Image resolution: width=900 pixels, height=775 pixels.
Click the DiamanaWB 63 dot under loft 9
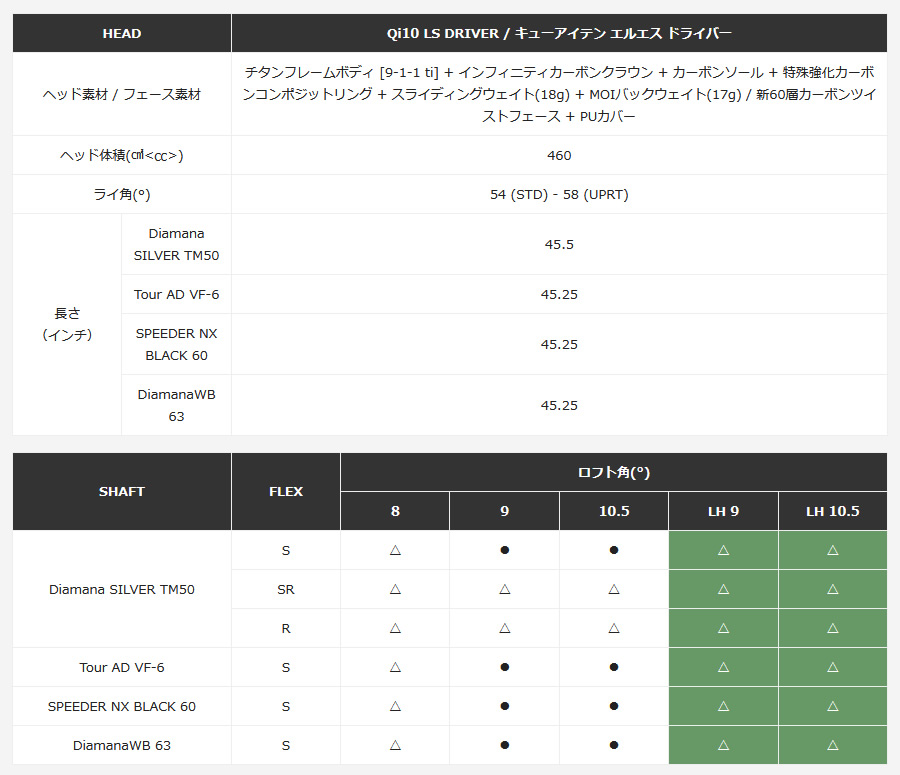click(x=505, y=746)
